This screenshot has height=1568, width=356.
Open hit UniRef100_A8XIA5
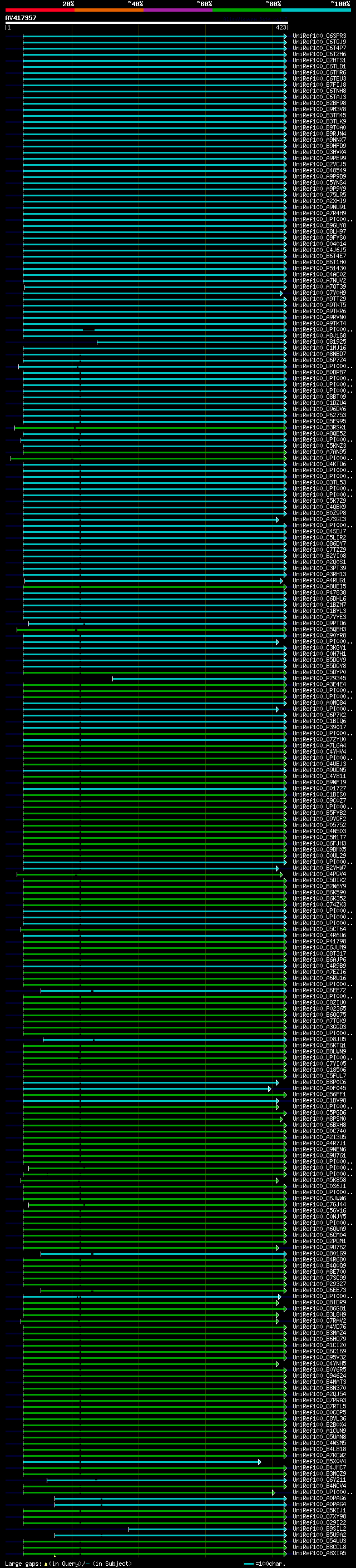pos(319,1553)
